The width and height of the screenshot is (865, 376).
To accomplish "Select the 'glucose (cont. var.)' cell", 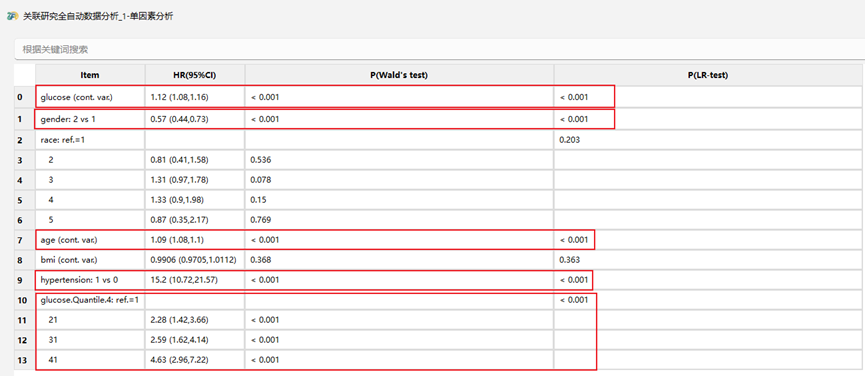I will tap(90, 97).
